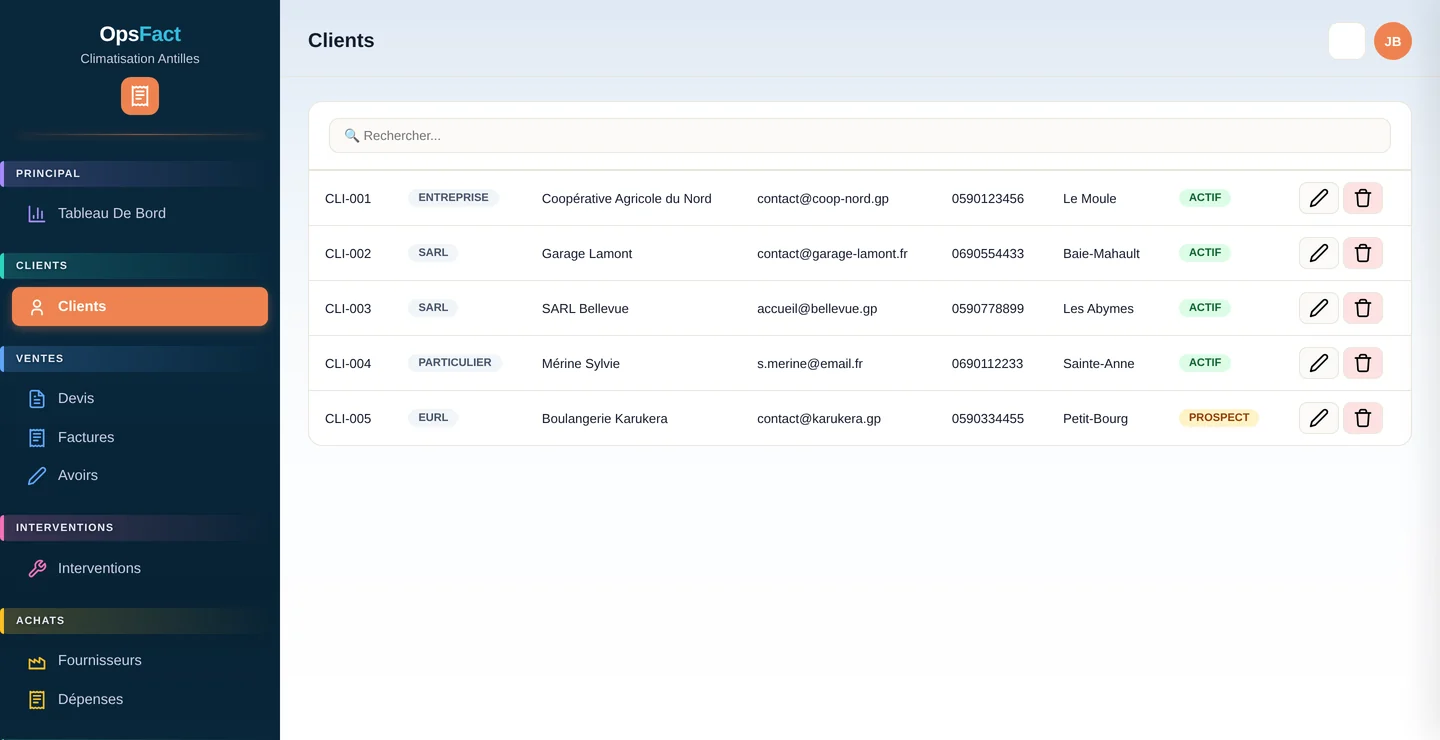Edit client CLI-001 with the pencil icon

pos(1319,198)
